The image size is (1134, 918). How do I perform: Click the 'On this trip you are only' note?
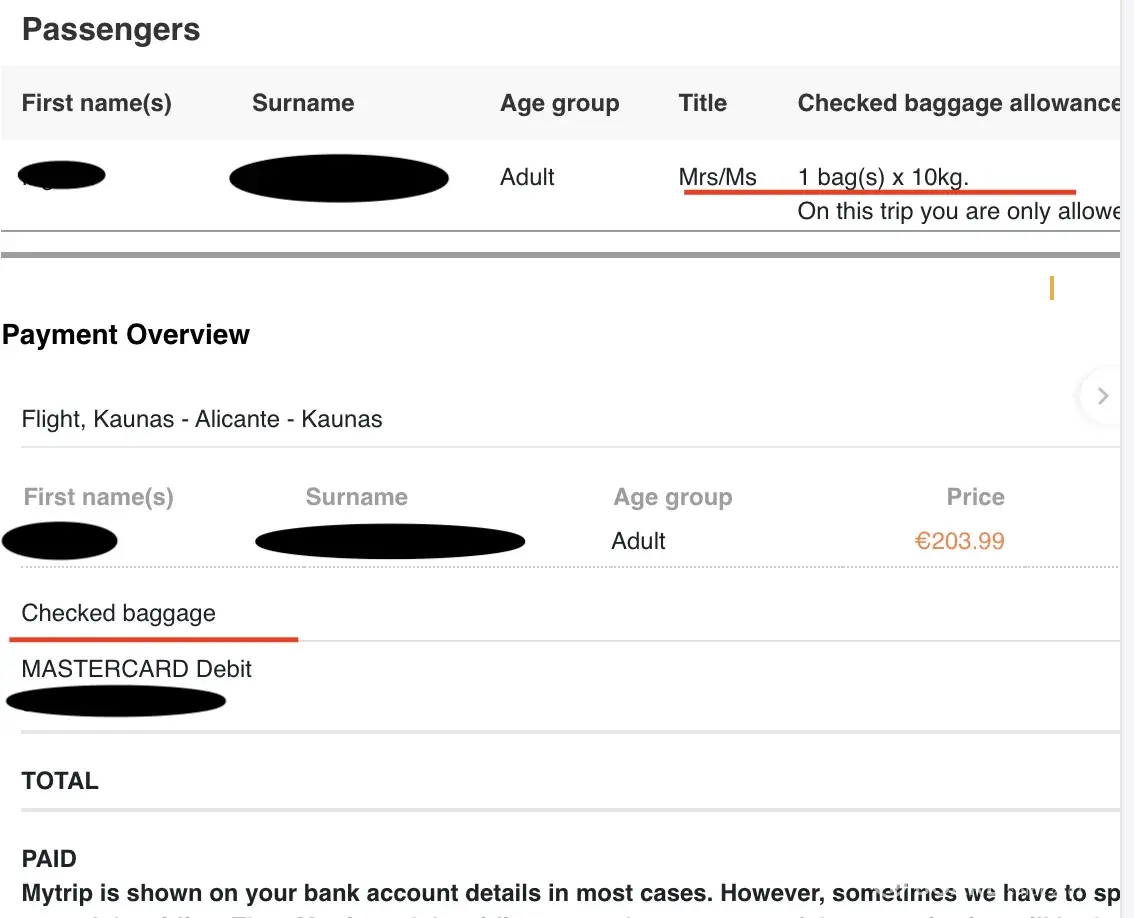click(958, 211)
